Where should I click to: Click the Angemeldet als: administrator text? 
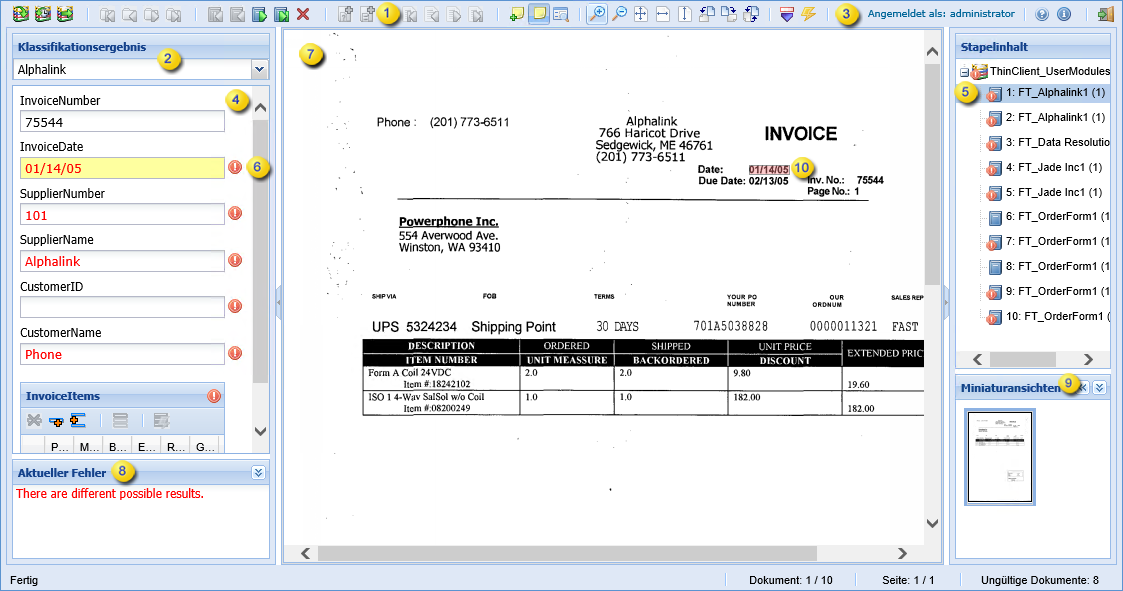coord(941,15)
